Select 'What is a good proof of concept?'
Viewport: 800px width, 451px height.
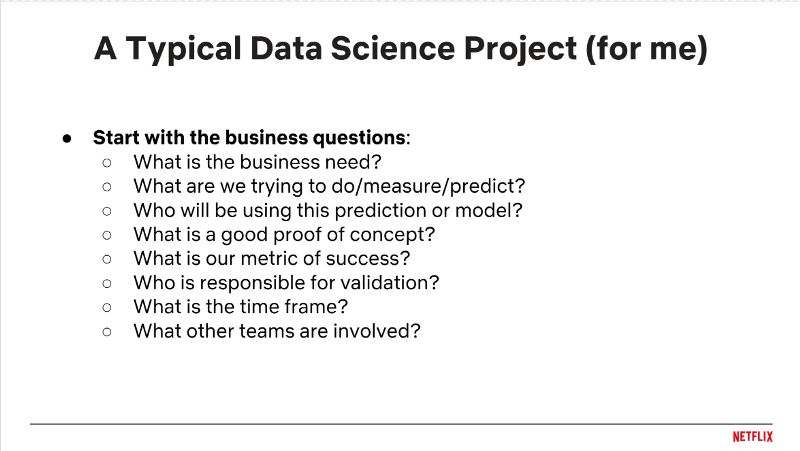coord(284,234)
